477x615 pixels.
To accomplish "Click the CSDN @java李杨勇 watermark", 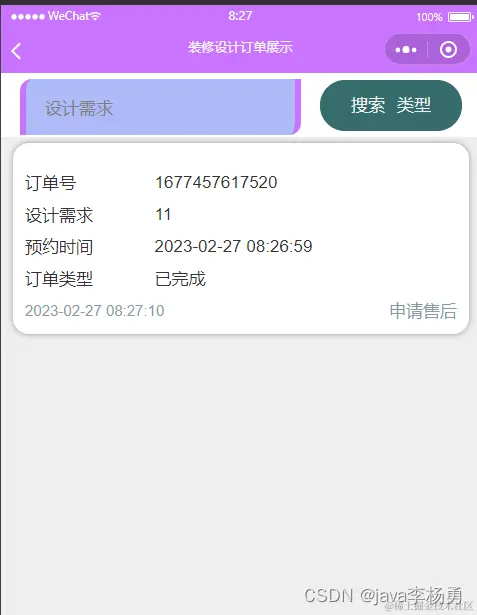I will pyautogui.click(x=384, y=595).
